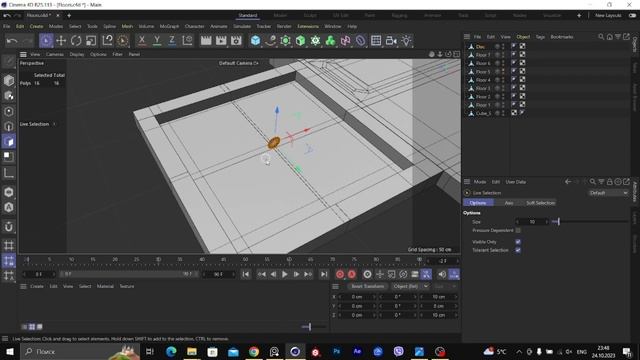Click the Enable Snap magnet icon
Viewport: 640px width, 360px height.
[x=9, y=227]
